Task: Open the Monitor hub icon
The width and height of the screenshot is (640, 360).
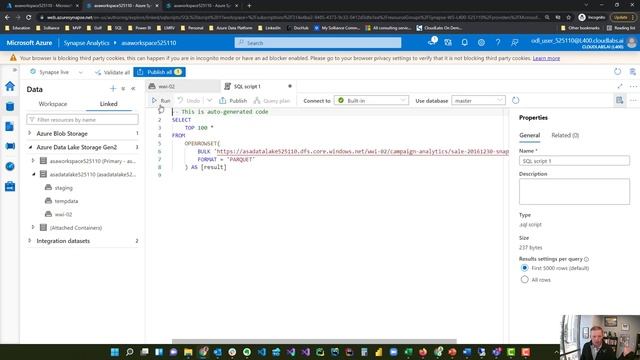Action: (10, 167)
